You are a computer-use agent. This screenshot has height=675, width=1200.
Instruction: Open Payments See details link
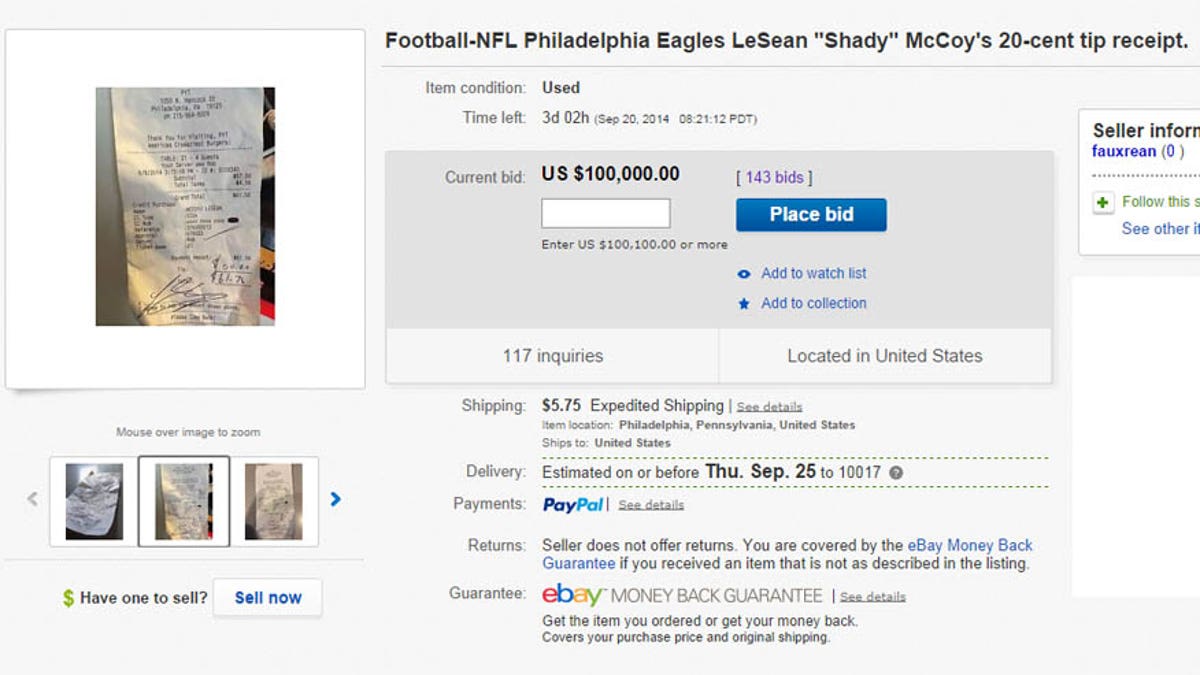coord(651,505)
